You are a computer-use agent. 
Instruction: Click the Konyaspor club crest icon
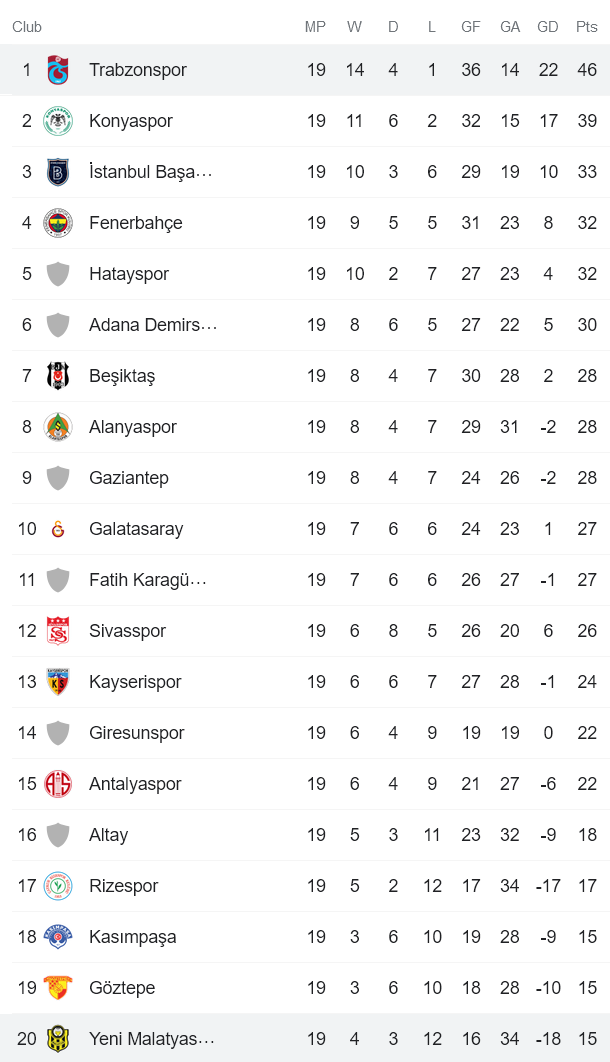57,121
